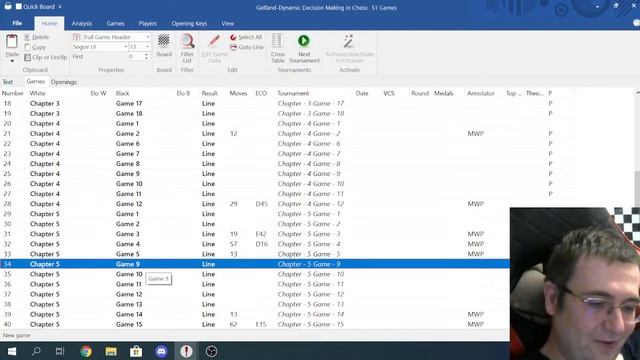Sort by Black column header
The width and height of the screenshot is (640, 360).
point(122,93)
